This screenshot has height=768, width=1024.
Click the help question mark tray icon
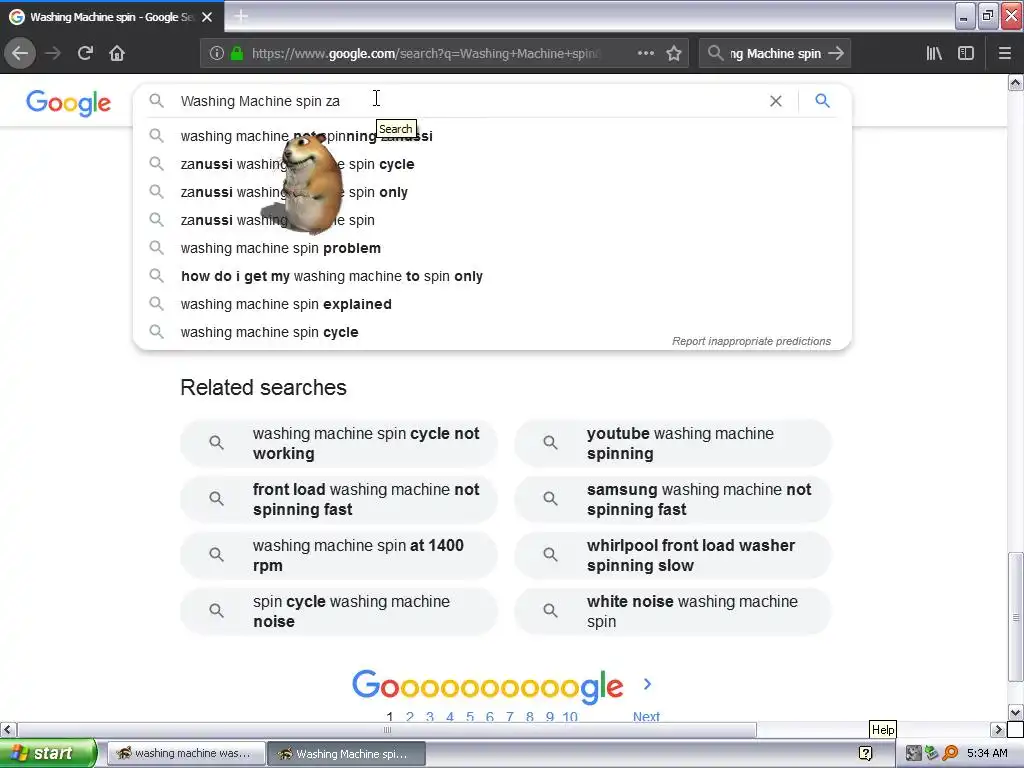pyautogui.click(x=865, y=753)
